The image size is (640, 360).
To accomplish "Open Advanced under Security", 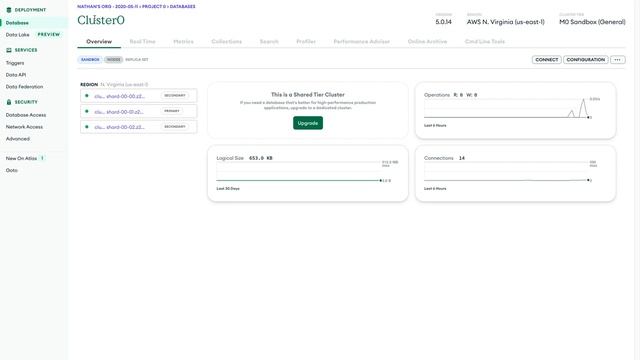I will [x=18, y=139].
